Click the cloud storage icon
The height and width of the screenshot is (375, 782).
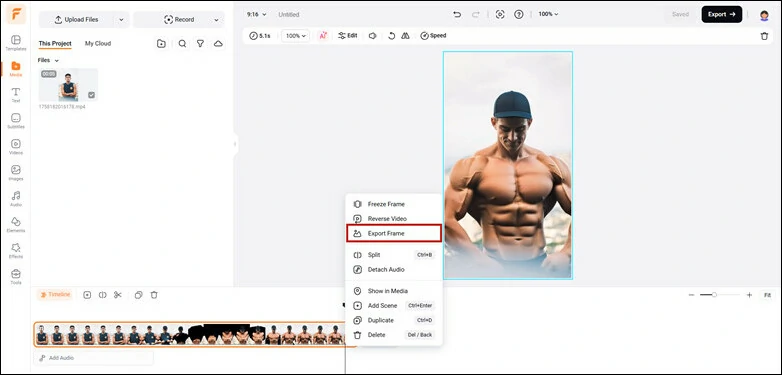[x=218, y=43]
